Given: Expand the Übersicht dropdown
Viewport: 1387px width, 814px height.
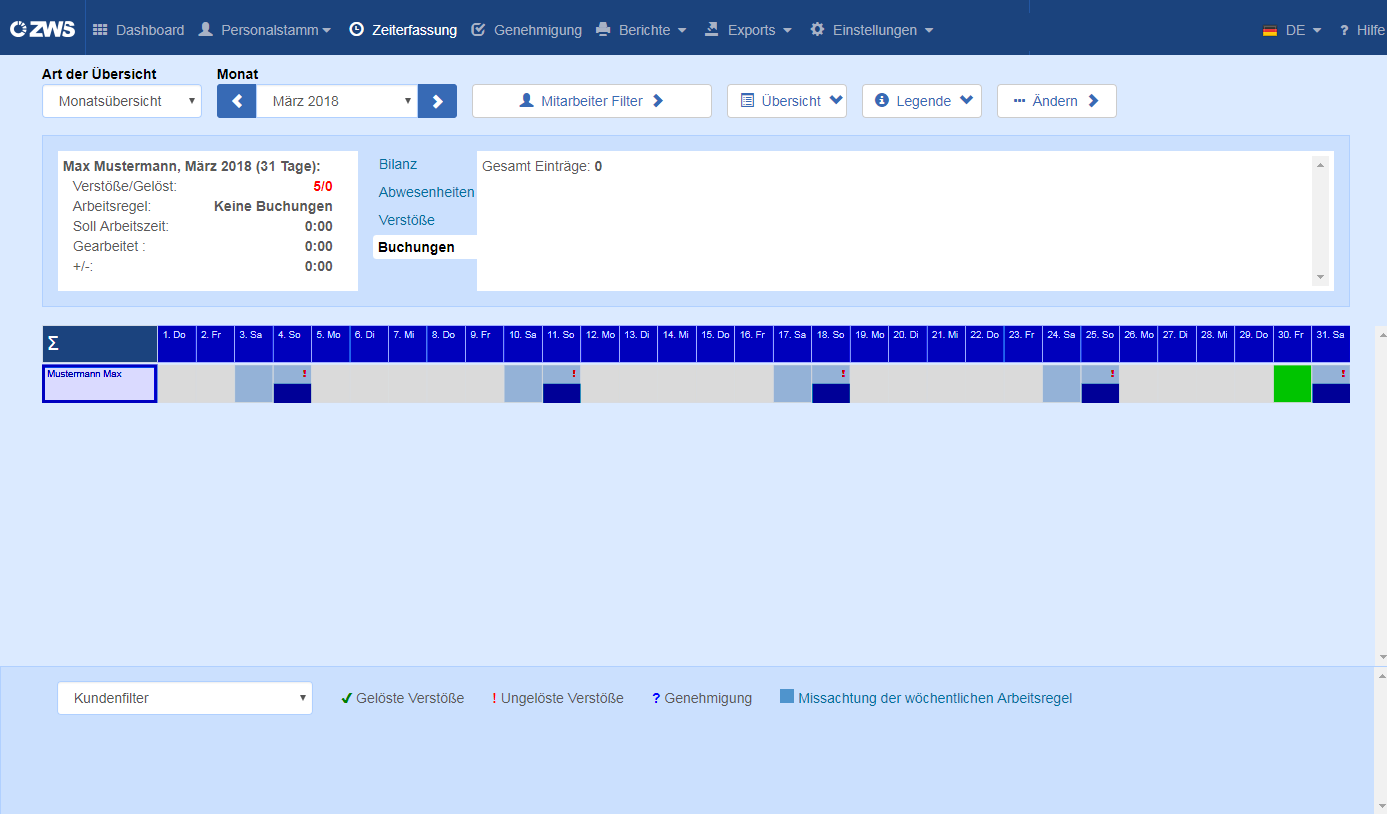Looking at the screenshot, I should [x=787, y=101].
